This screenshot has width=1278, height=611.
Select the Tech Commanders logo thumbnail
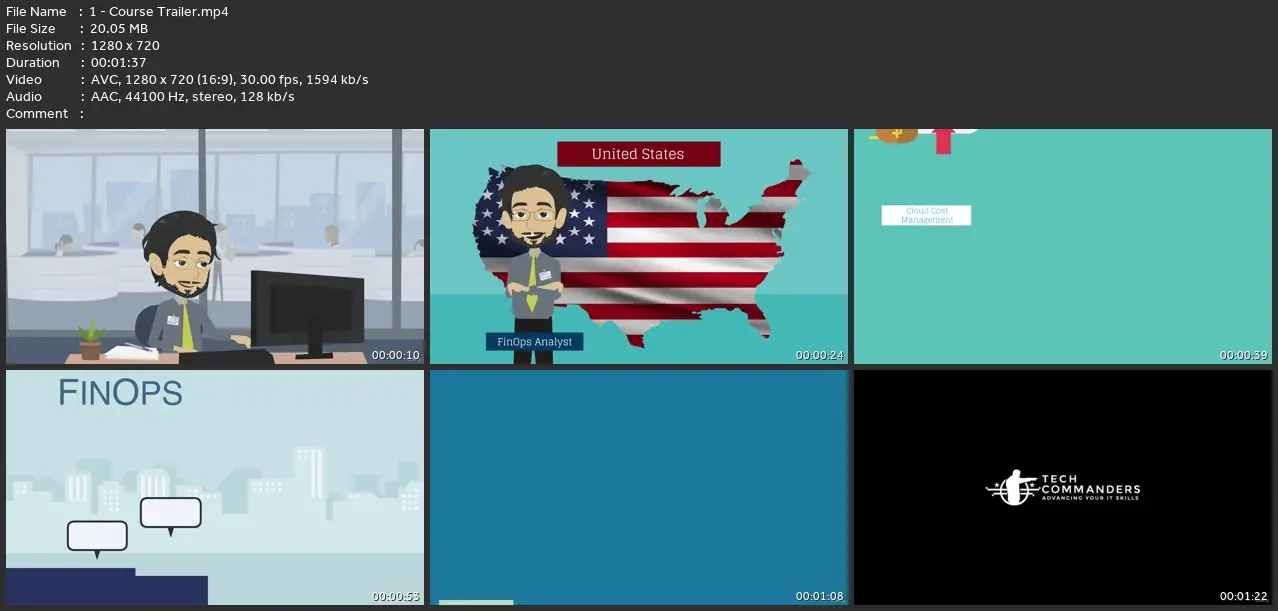(1063, 488)
